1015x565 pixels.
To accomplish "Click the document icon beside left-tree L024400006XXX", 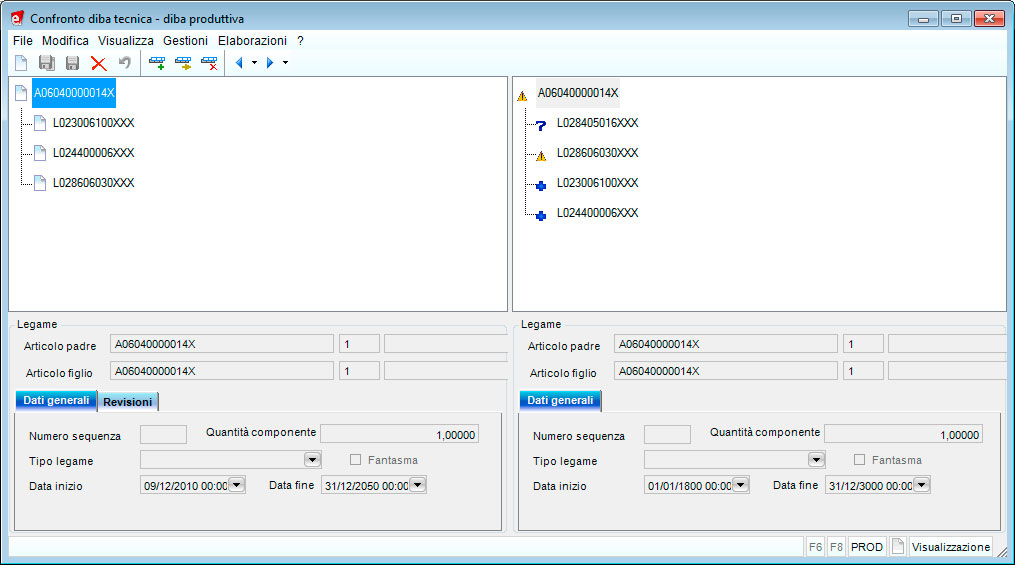I will (x=40, y=153).
